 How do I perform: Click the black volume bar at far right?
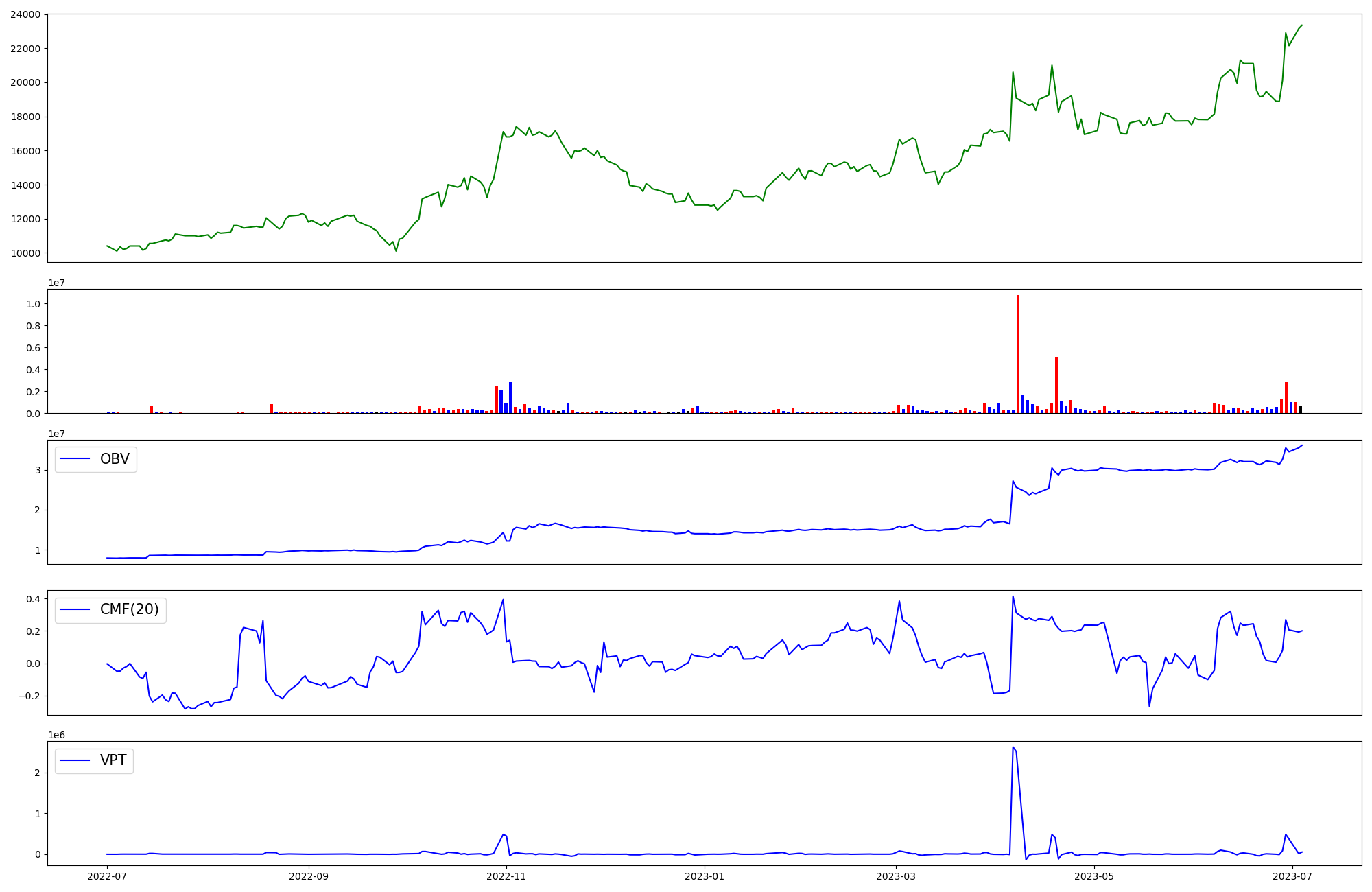pyautogui.click(x=1300, y=410)
